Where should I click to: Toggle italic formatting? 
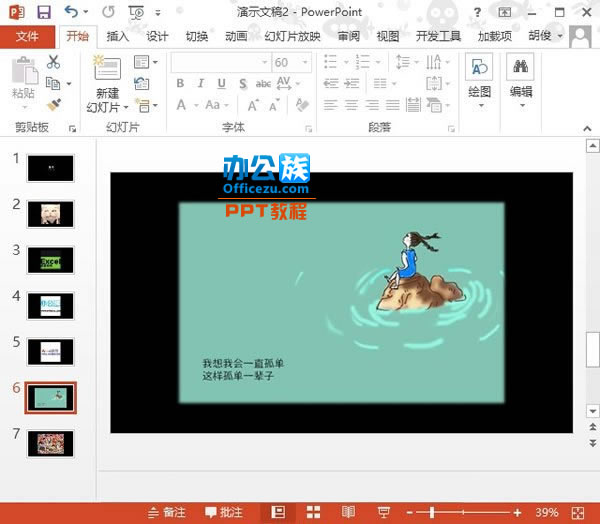(x=201, y=83)
